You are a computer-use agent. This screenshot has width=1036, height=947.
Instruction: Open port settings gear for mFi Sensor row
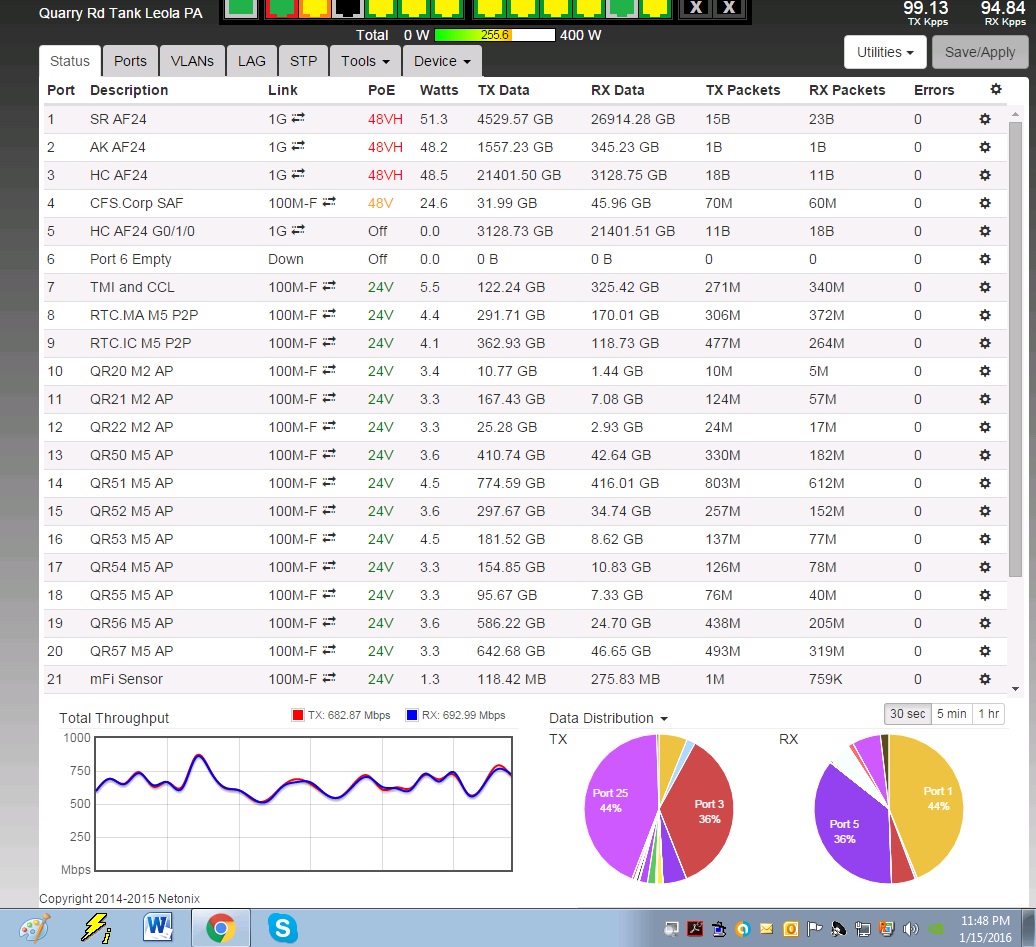(984, 679)
